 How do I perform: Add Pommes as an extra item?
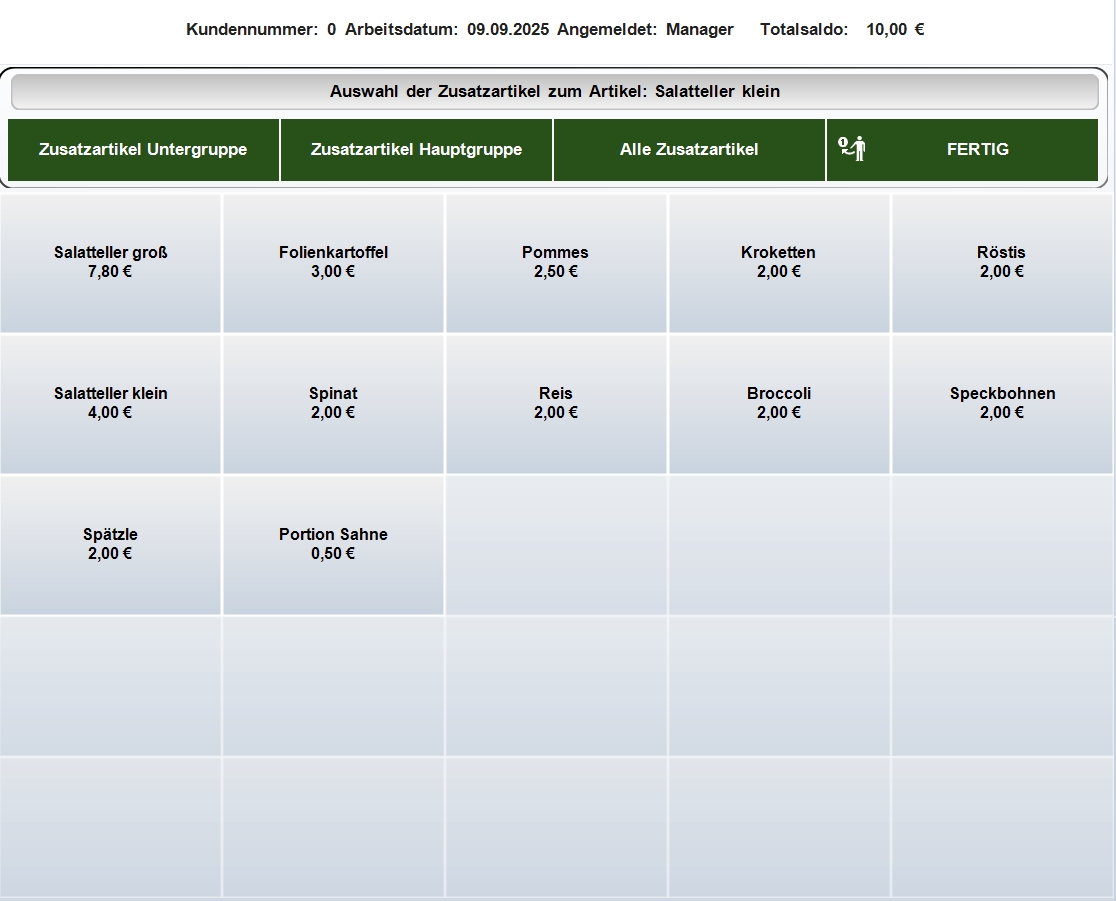(556, 263)
